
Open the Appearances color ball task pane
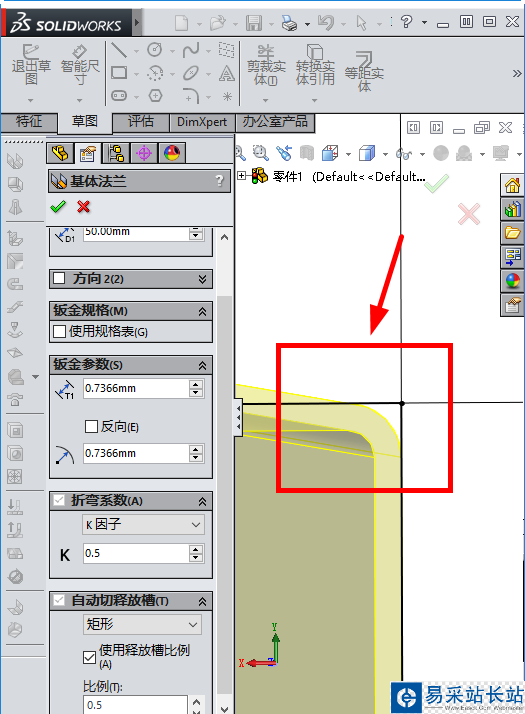[512, 281]
